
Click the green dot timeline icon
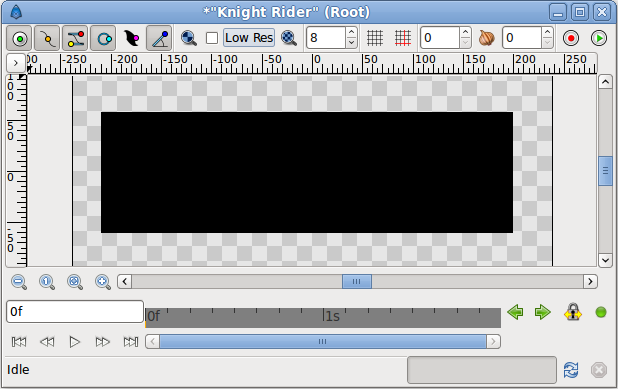click(601, 313)
